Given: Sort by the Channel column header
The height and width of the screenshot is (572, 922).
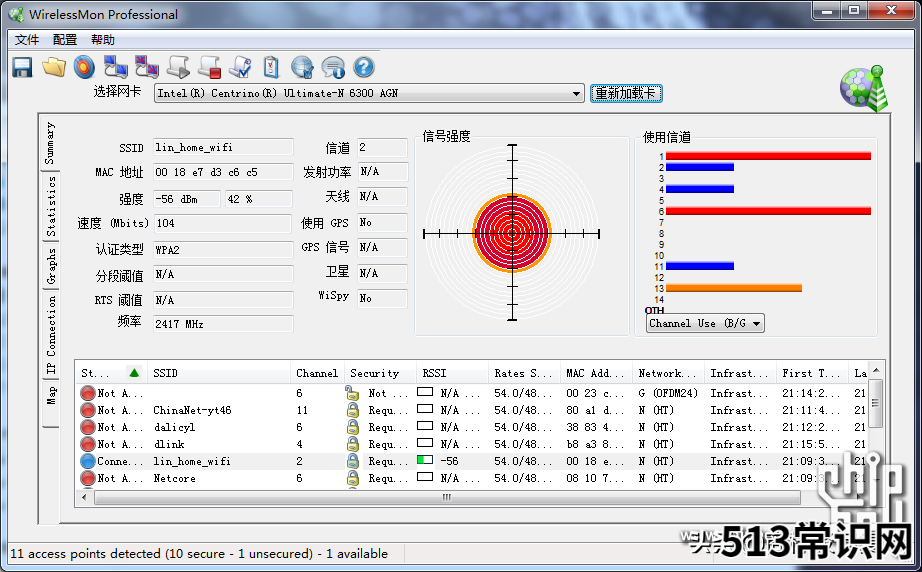Looking at the screenshot, I should 317,373.
